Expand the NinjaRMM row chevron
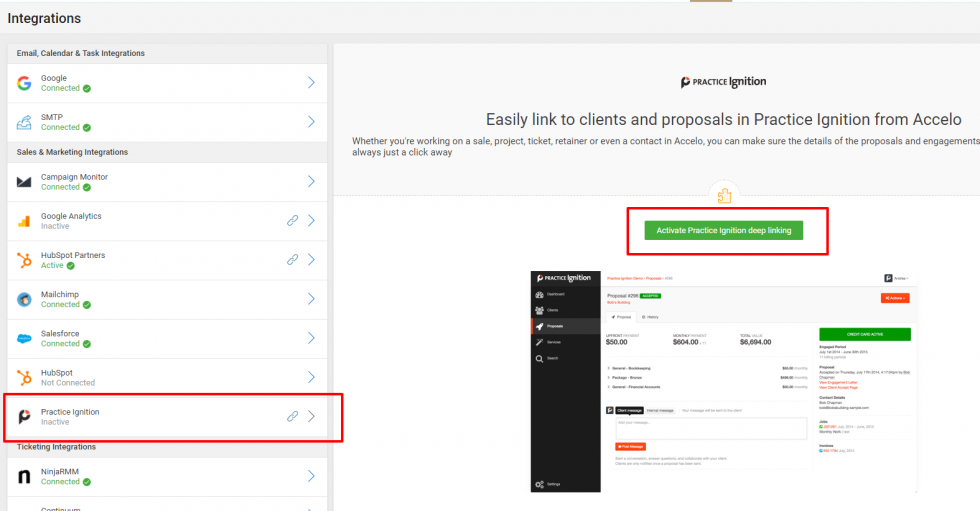 311,476
